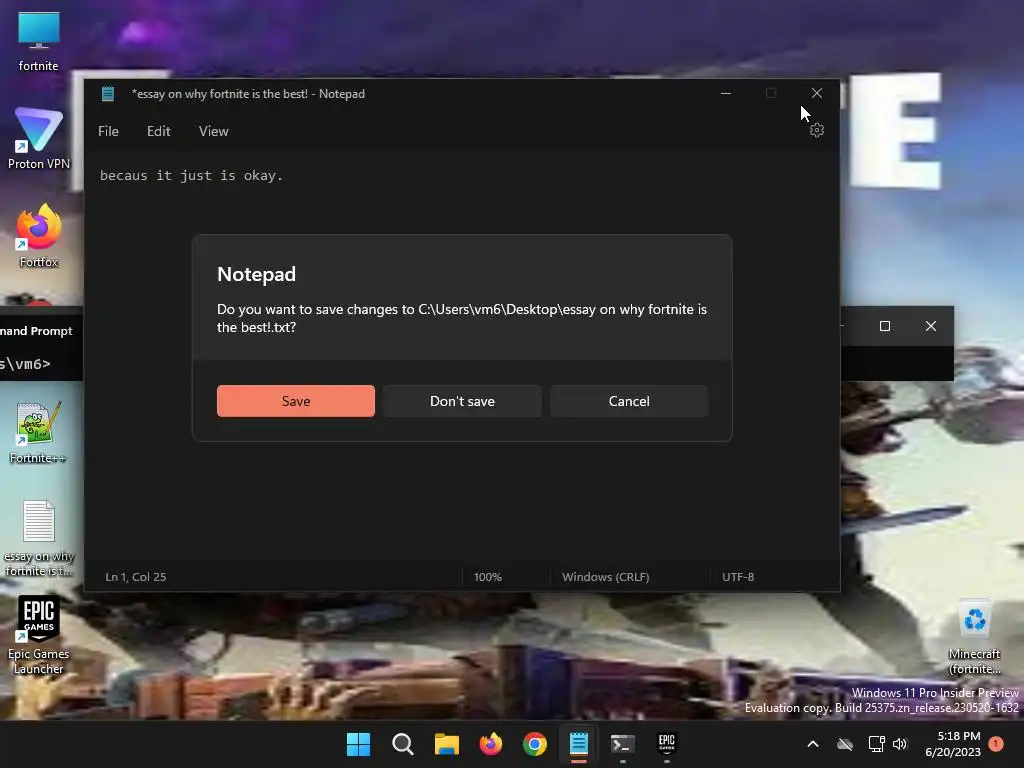Open the File menu in Notepad
The height and width of the screenshot is (768, 1024).
point(108,131)
